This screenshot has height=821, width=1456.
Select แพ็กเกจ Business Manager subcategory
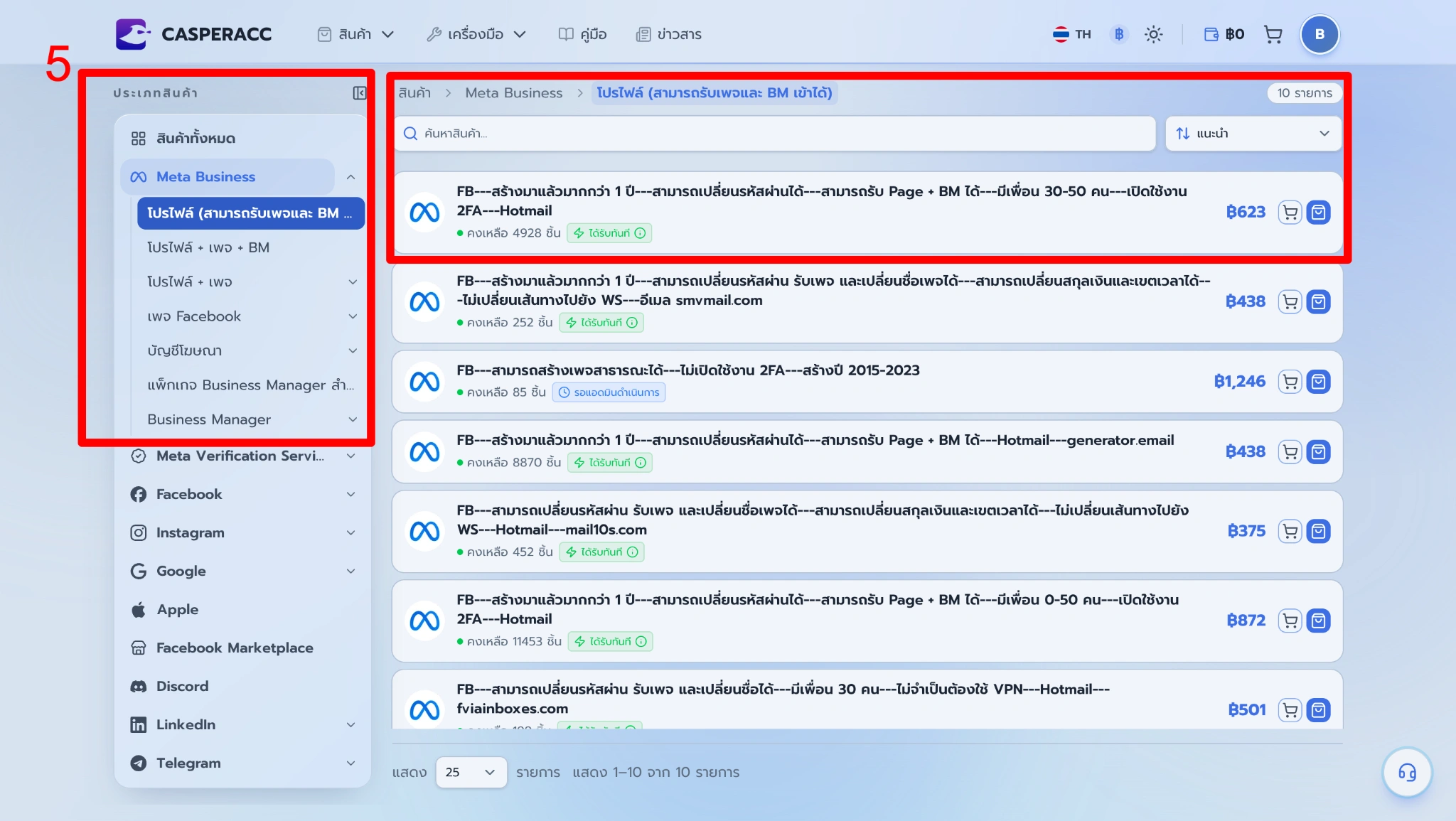point(250,385)
